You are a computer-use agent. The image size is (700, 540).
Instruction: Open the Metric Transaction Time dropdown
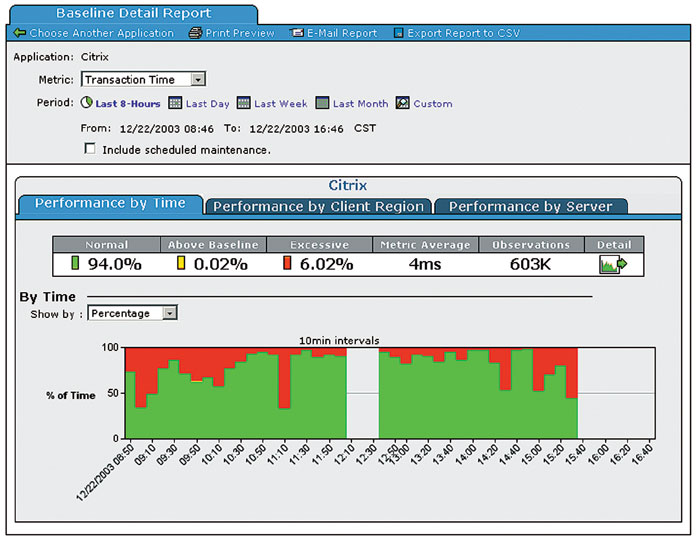point(197,79)
